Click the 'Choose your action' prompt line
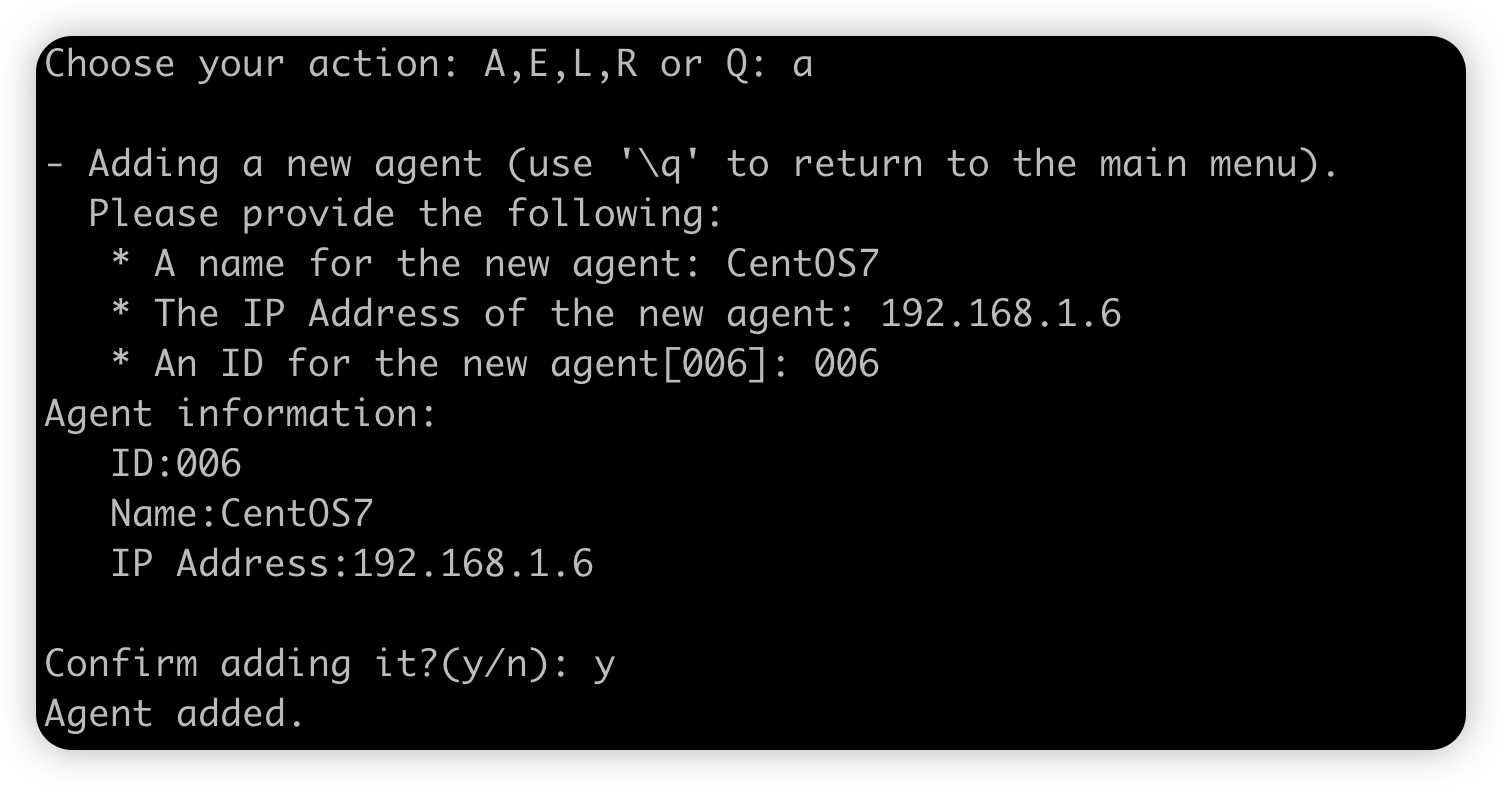 coord(428,64)
